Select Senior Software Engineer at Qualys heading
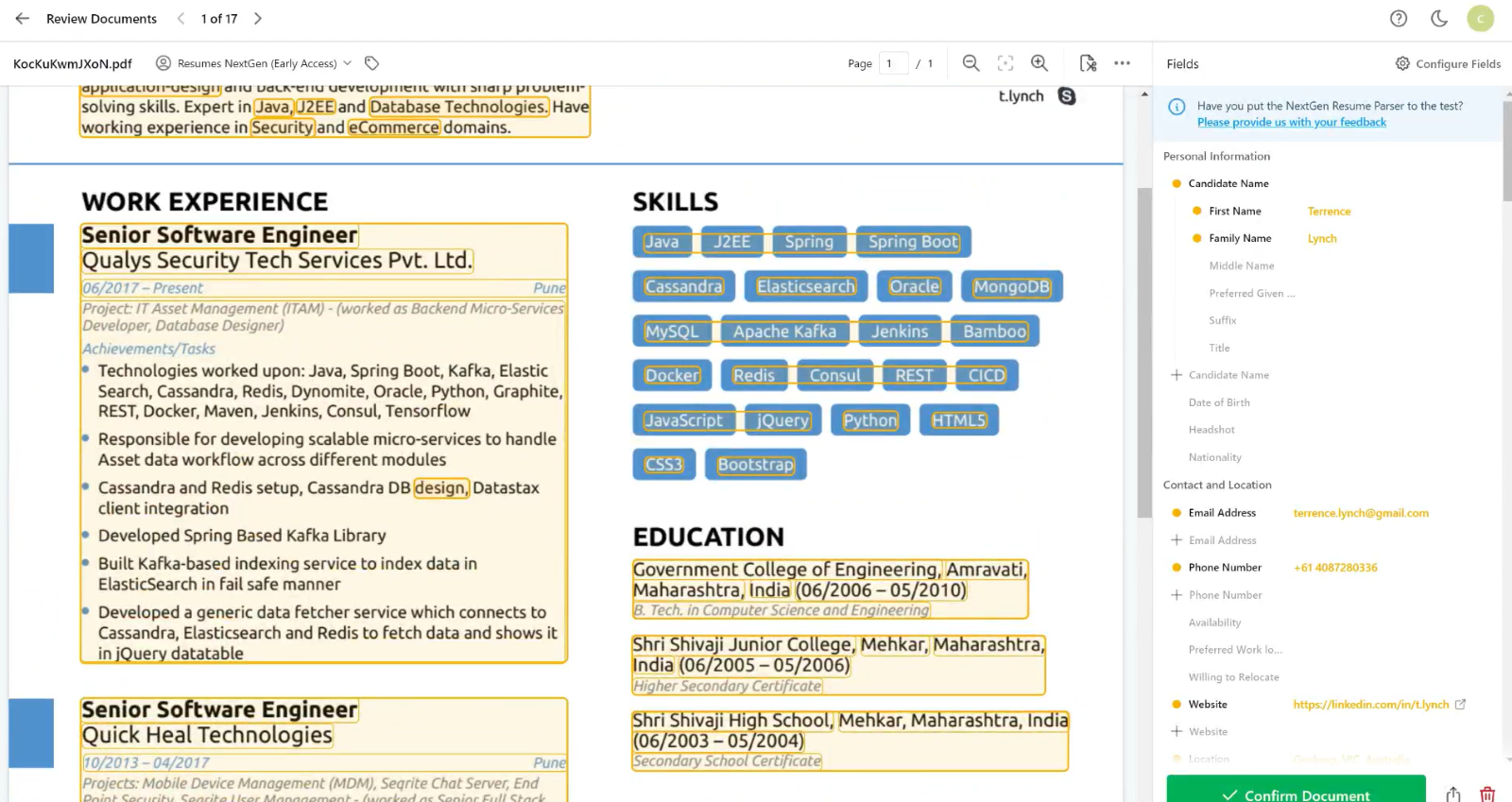 [219, 235]
